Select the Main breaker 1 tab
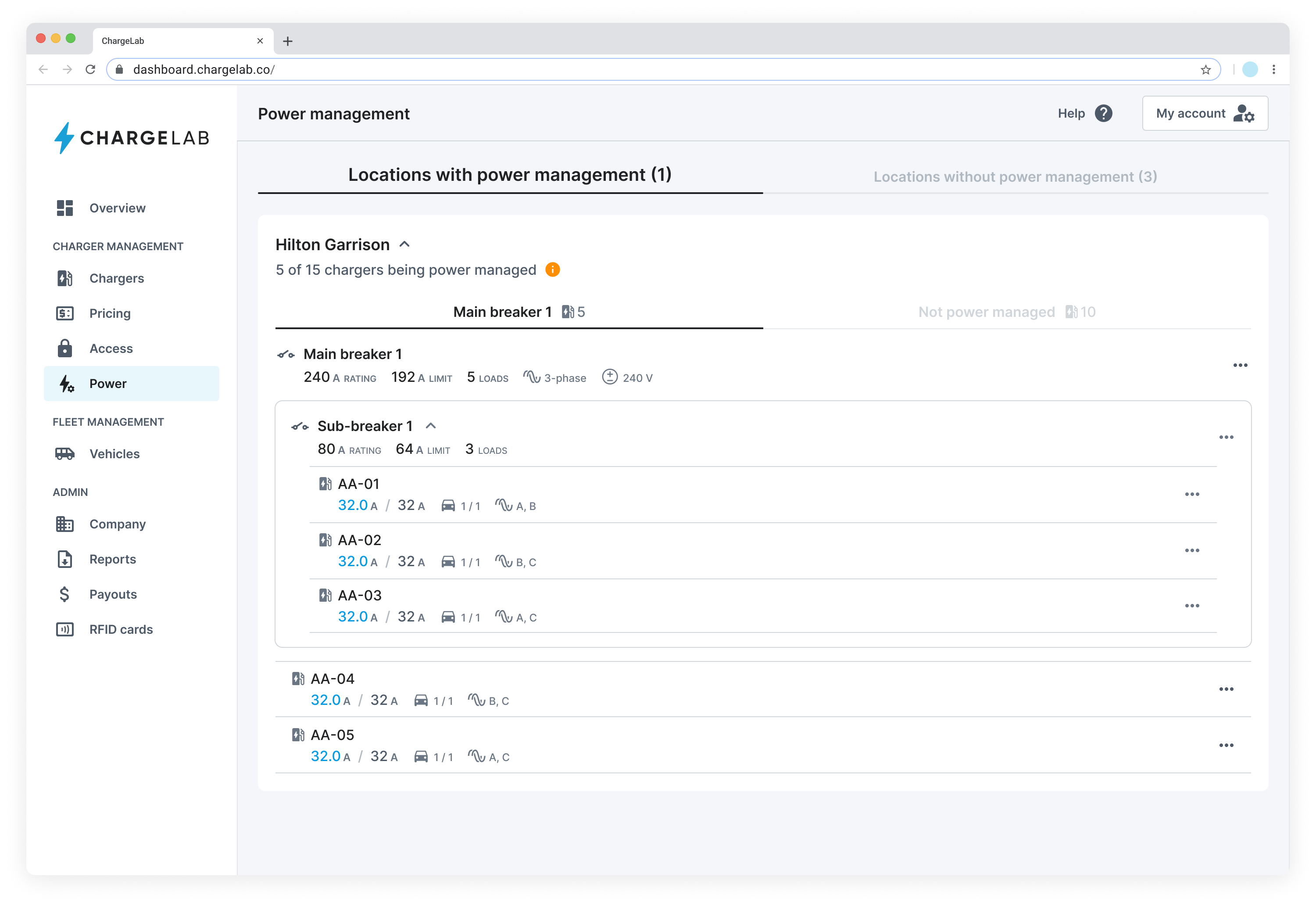Viewport: 1316px width, 905px height. (x=519, y=312)
